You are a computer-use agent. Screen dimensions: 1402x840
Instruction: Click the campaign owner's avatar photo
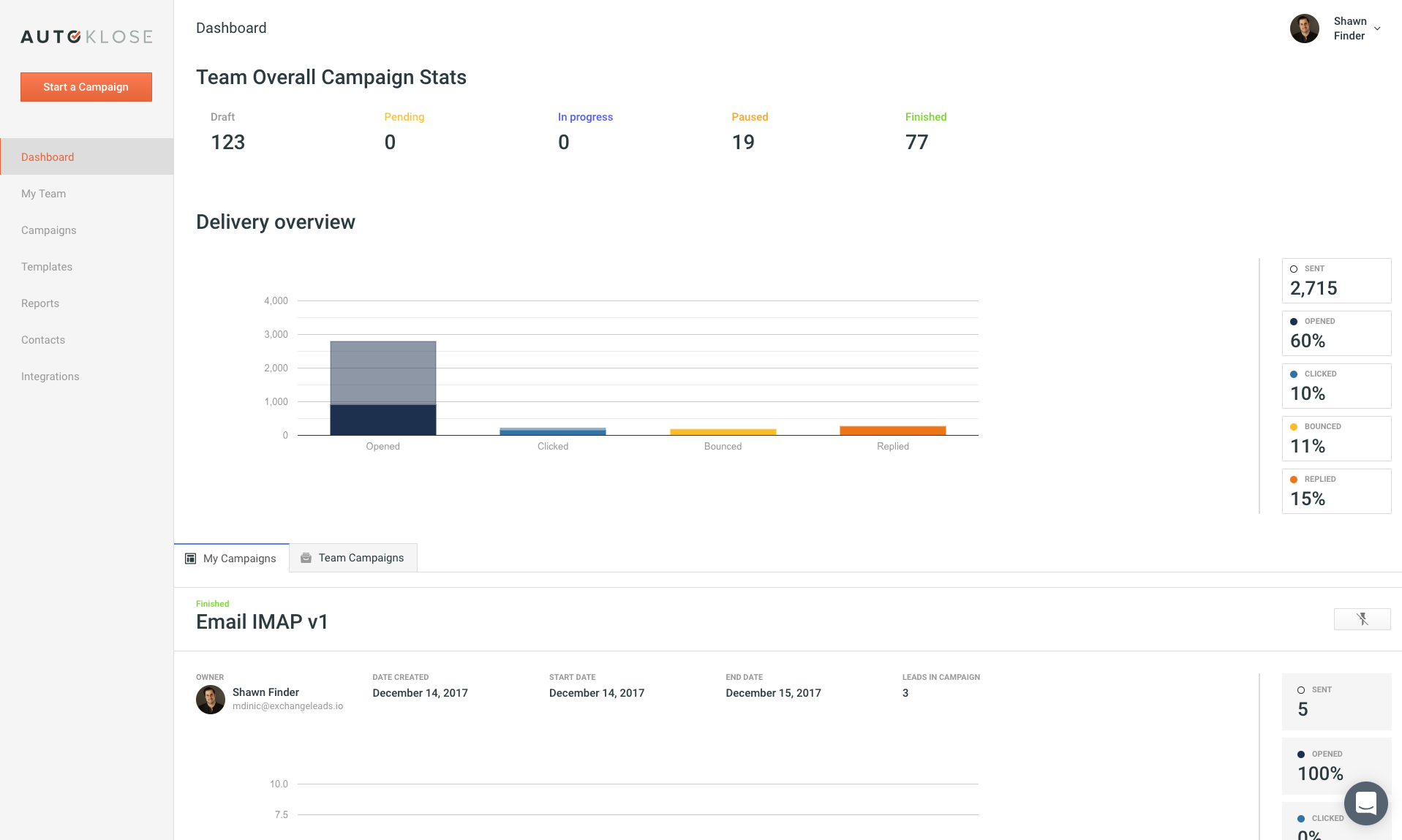pos(211,700)
